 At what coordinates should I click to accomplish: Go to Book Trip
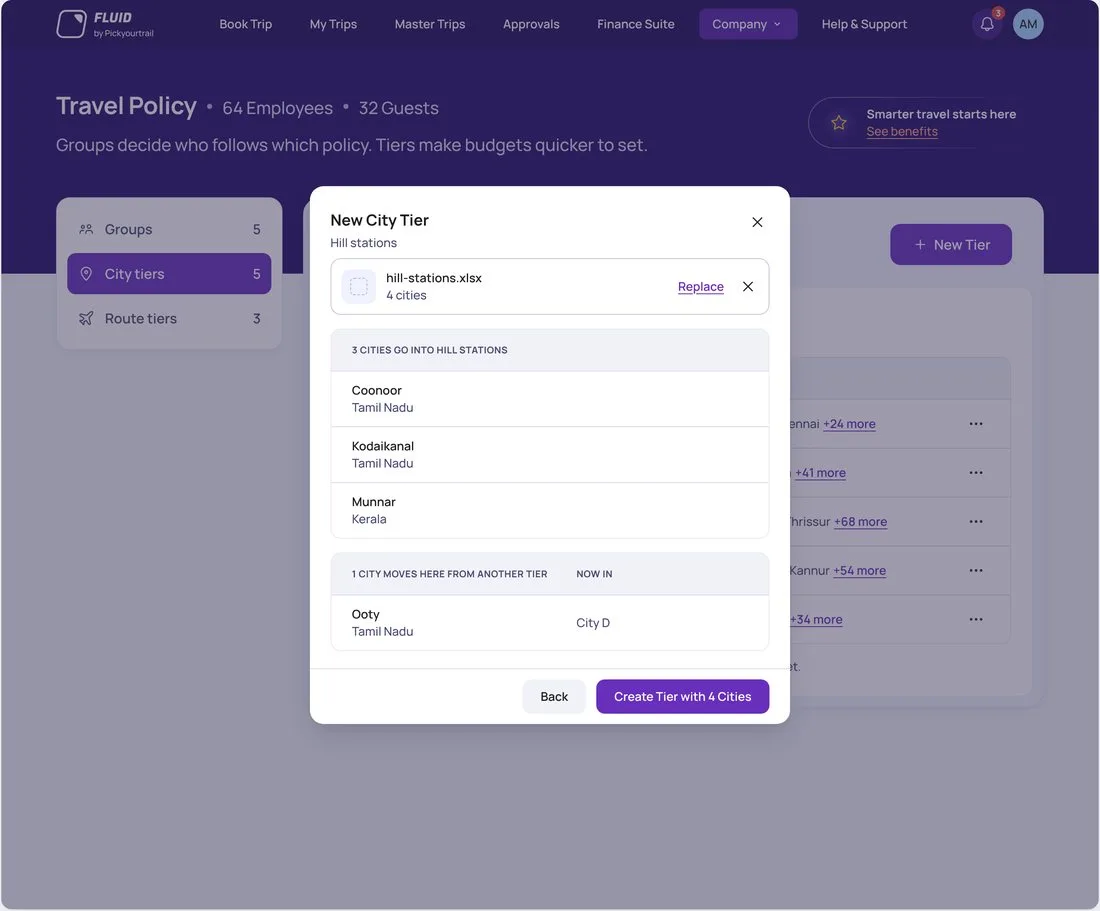tap(246, 24)
